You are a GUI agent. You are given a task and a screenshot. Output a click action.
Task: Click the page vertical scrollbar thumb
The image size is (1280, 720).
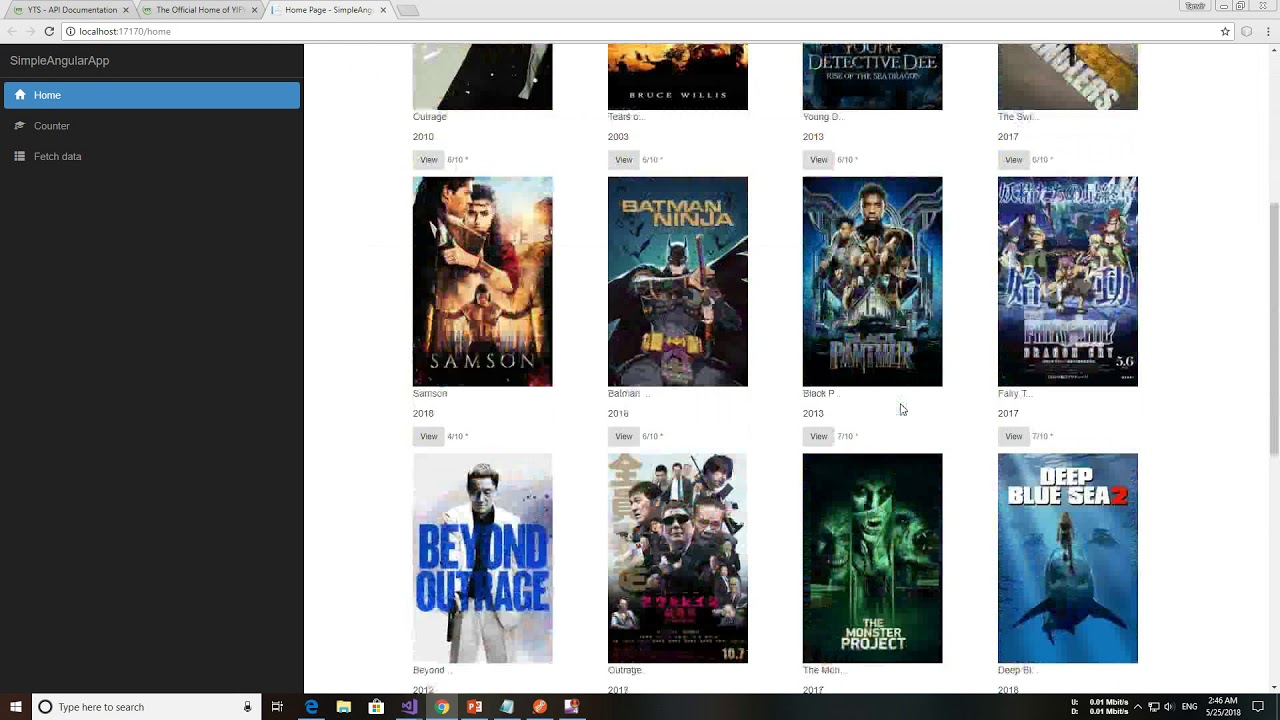[x=1273, y=328]
